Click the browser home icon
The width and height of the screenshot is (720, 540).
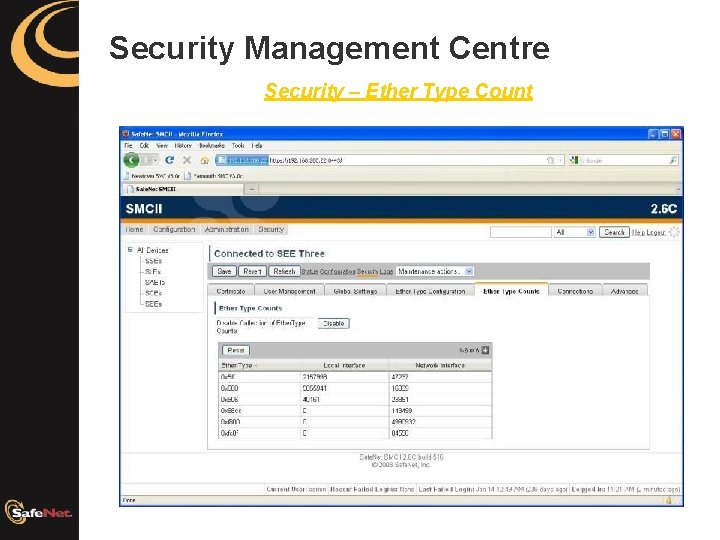205,160
